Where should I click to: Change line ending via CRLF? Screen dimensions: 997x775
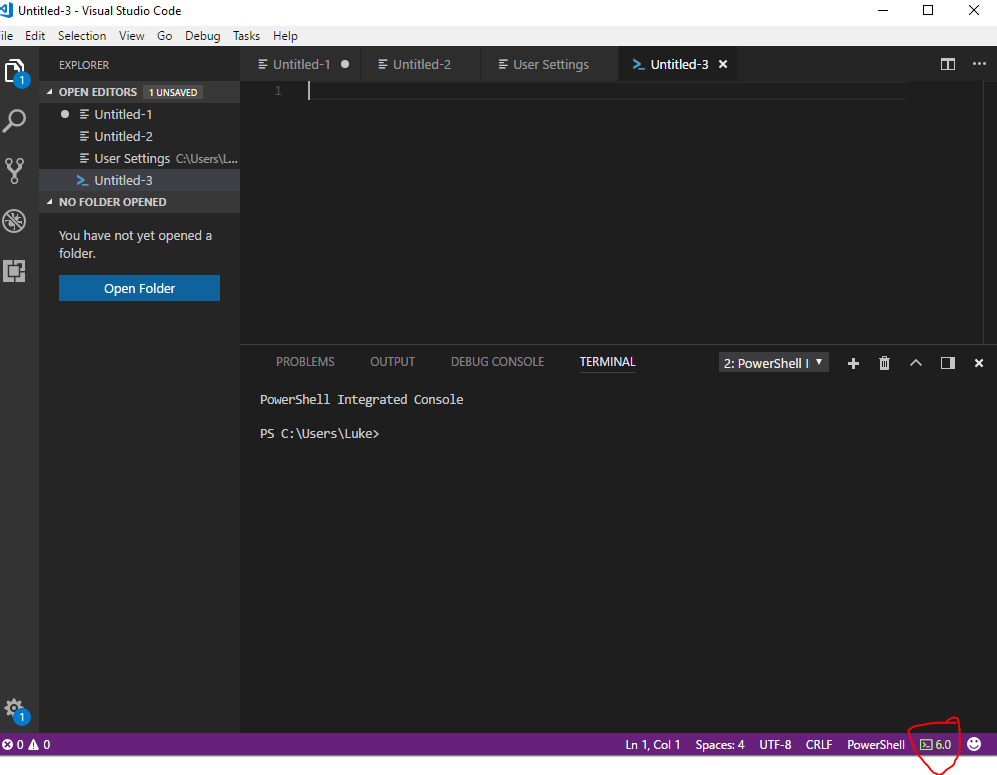click(819, 744)
